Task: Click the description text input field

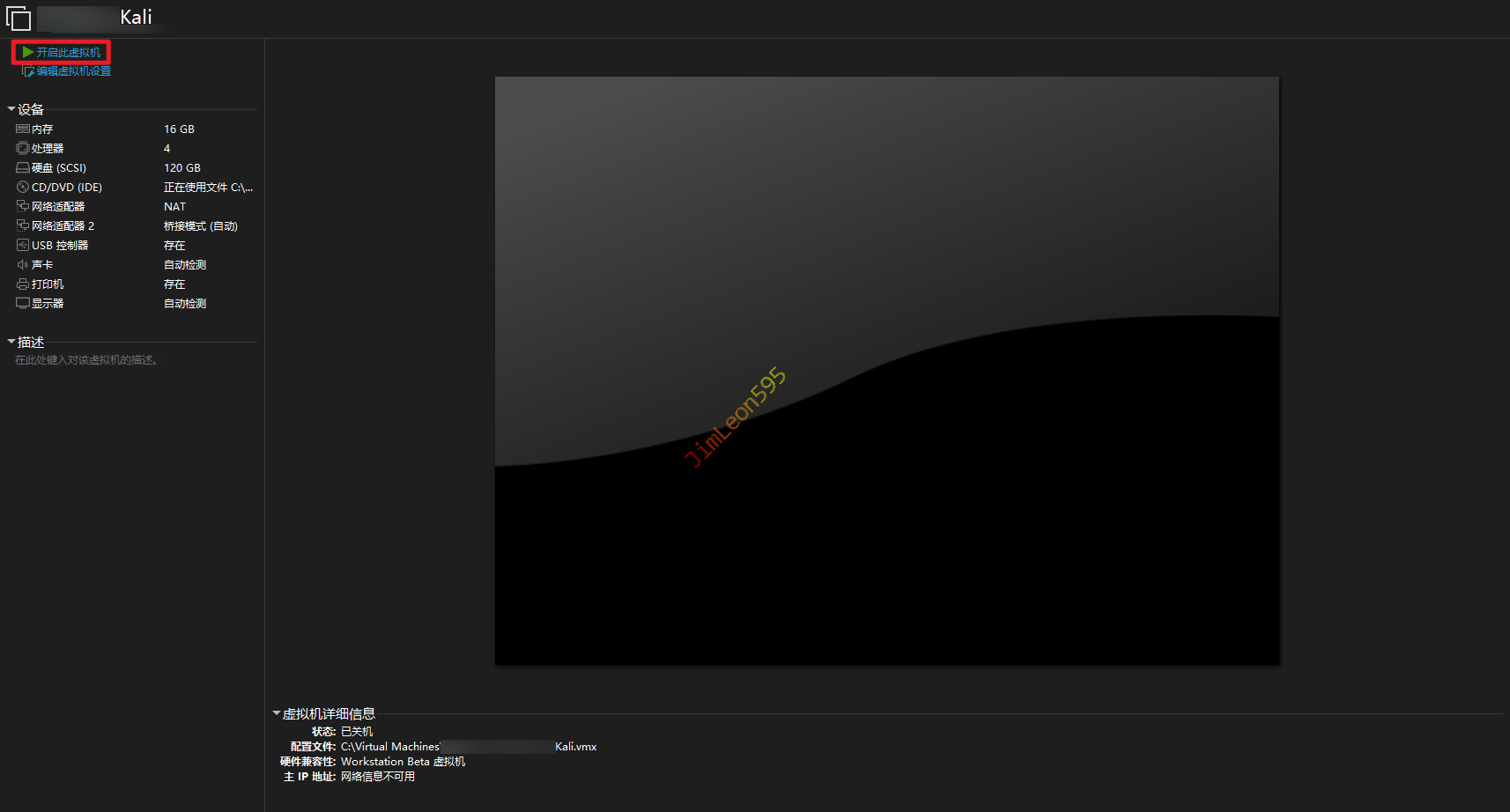Action: tap(86, 360)
